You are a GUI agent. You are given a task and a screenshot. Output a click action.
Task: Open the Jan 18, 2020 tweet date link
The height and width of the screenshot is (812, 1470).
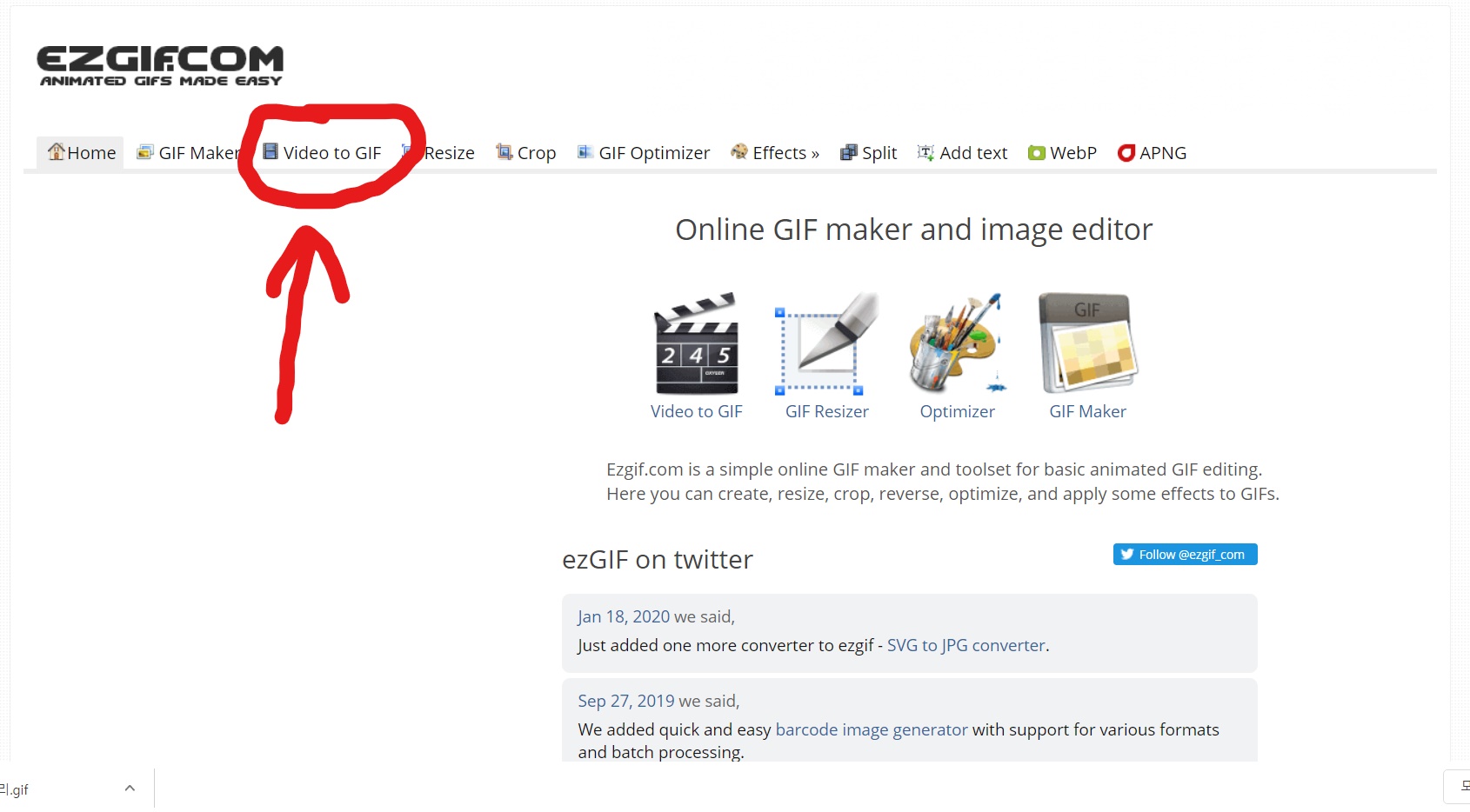pyautogui.click(x=624, y=616)
